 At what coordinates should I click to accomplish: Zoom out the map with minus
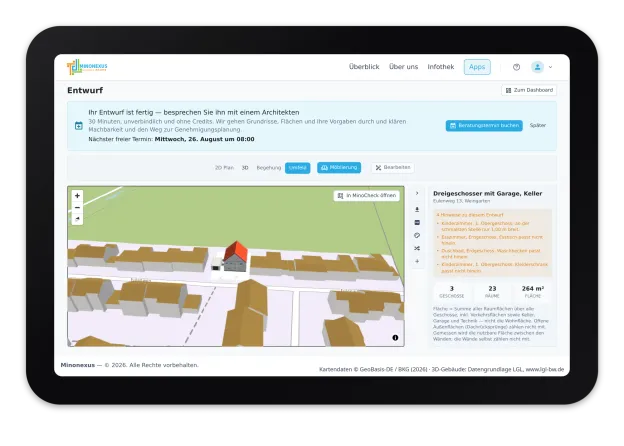point(77,208)
